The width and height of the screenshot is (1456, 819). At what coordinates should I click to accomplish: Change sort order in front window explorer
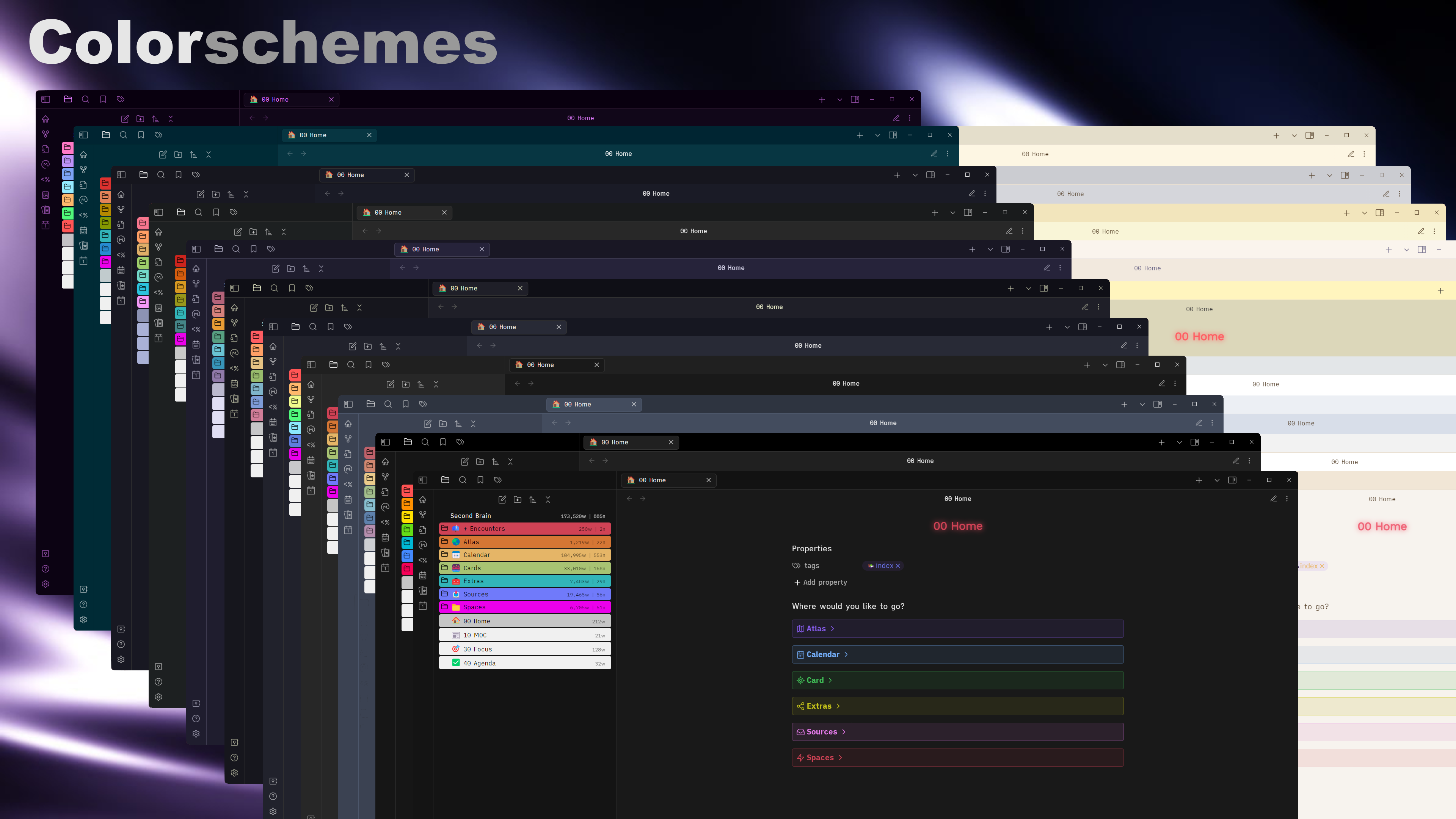click(x=532, y=500)
